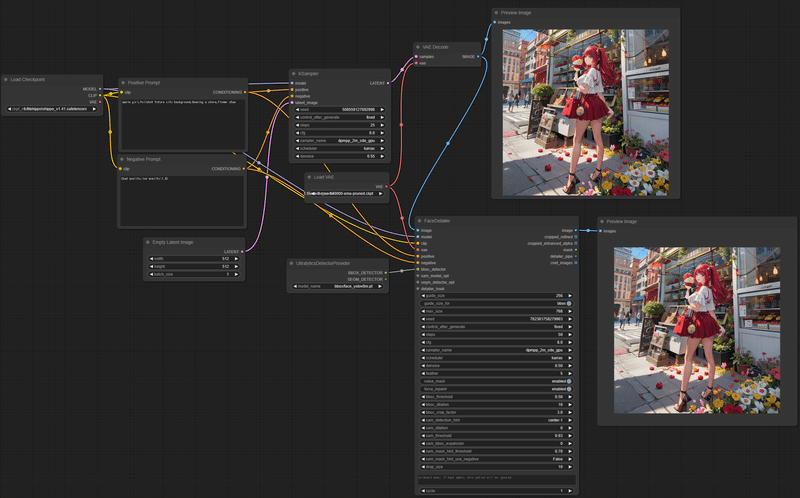Collapse the Negative Prompt node via its dot

click(x=122, y=159)
